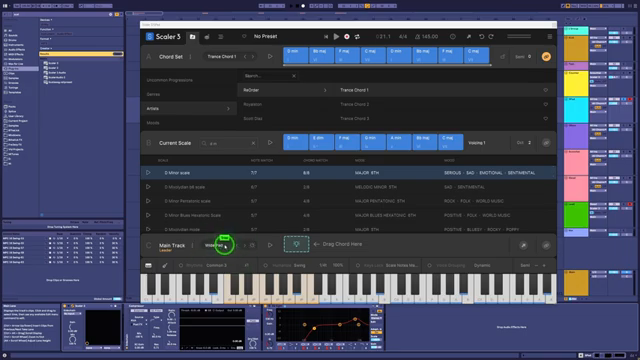Play the Chord Set progression
640x360 pixels.
pos(270,57)
